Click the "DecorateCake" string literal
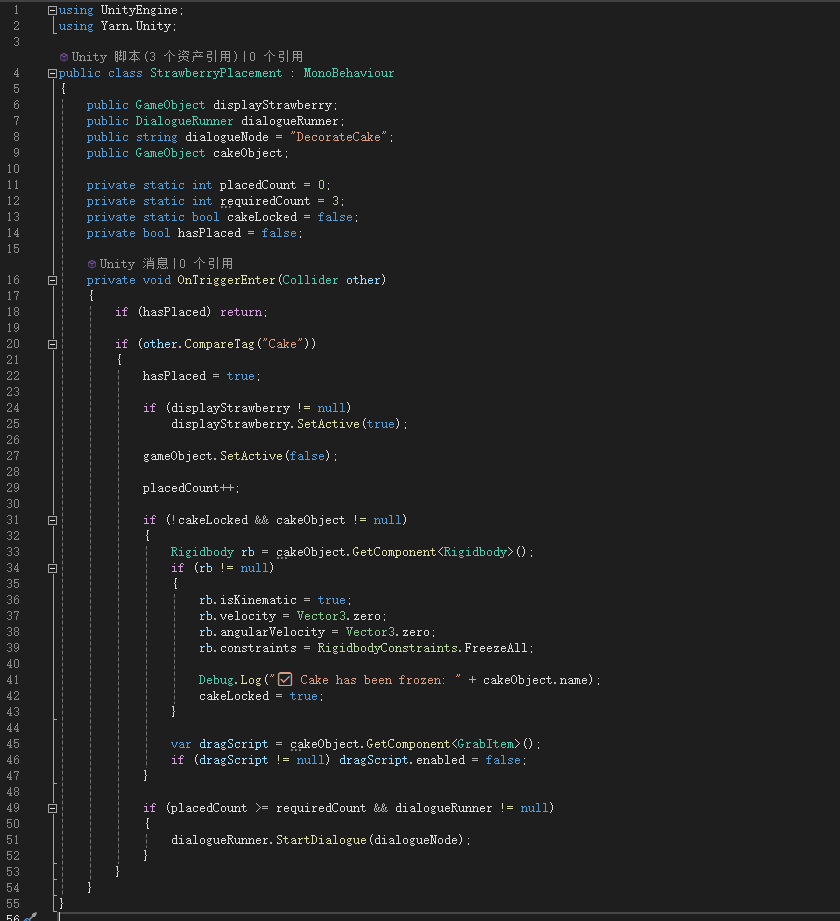Image resolution: width=840 pixels, height=921 pixels. click(x=338, y=137)
